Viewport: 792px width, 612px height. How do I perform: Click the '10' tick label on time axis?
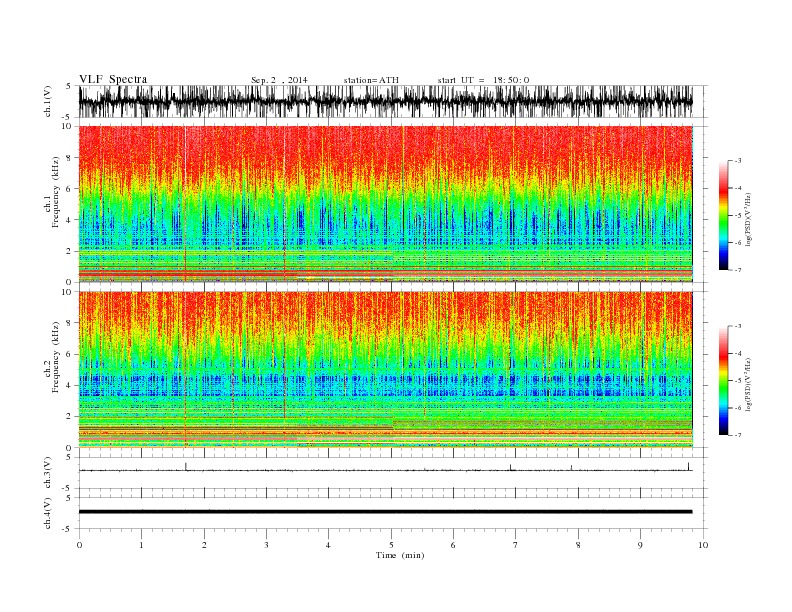coord(704,545)
